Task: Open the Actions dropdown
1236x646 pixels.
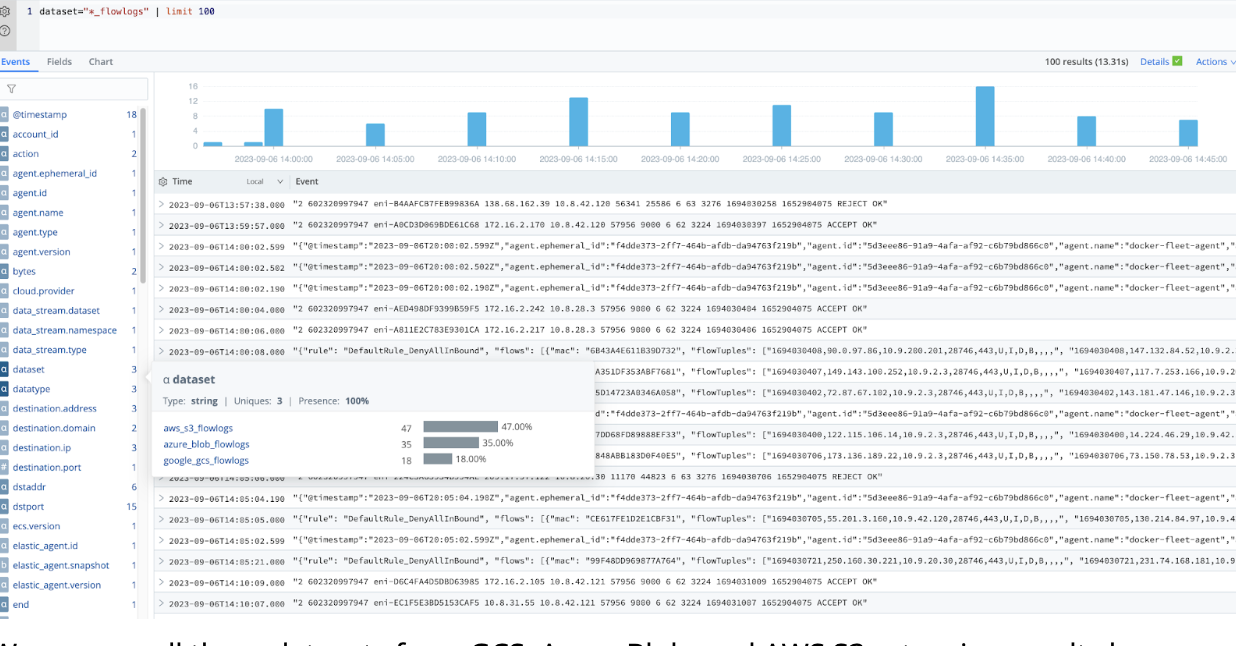Action: coord(1214,61)
